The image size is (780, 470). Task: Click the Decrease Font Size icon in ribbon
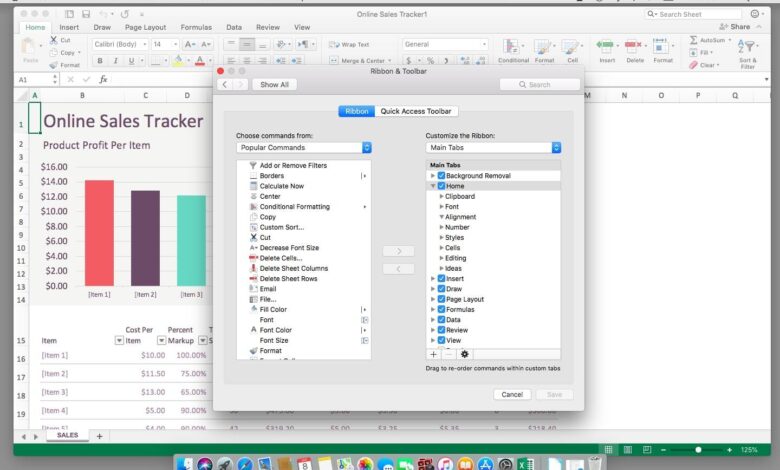tap(206, 44)
